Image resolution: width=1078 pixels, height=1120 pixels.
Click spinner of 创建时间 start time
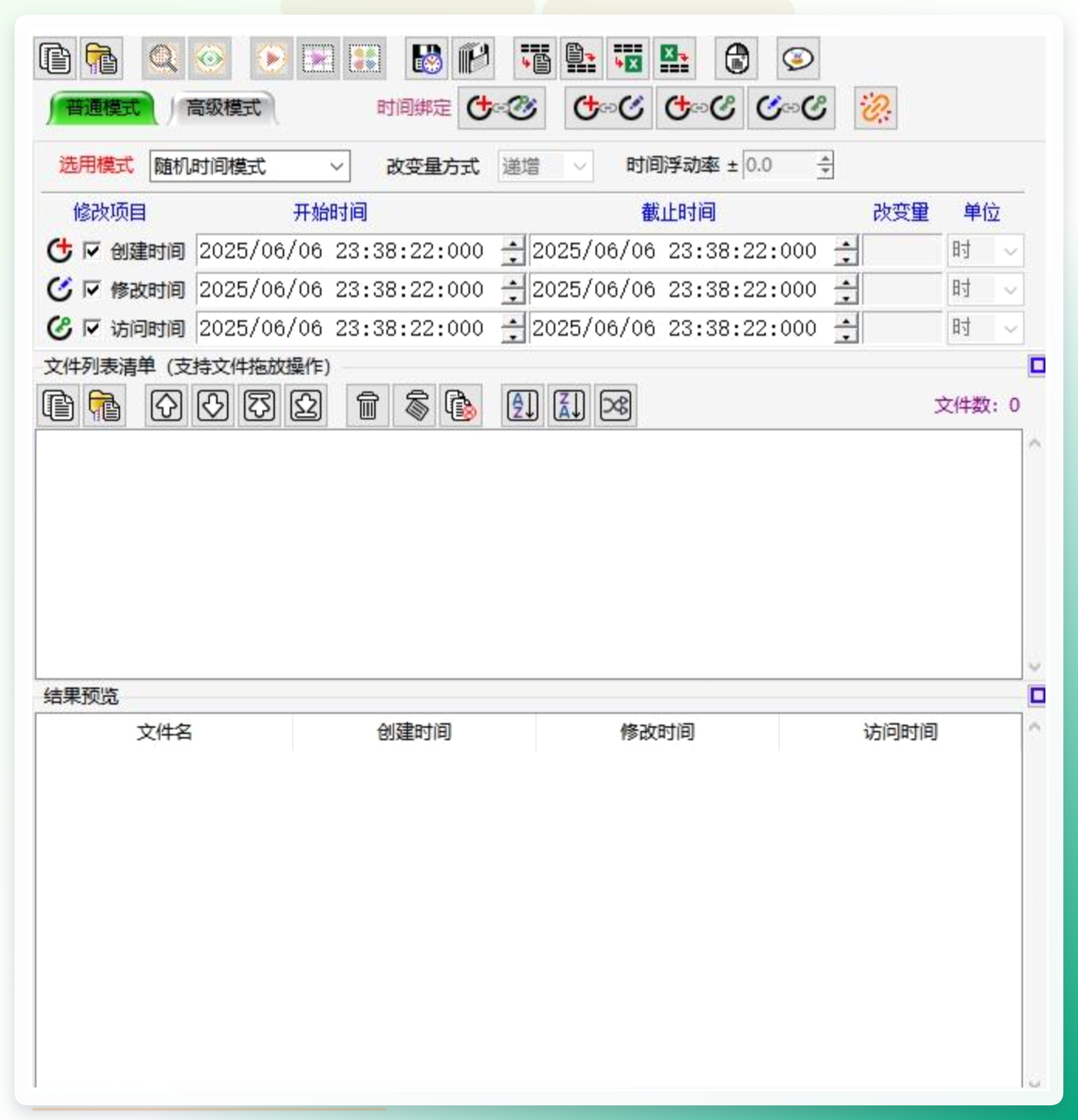(513, 251)
